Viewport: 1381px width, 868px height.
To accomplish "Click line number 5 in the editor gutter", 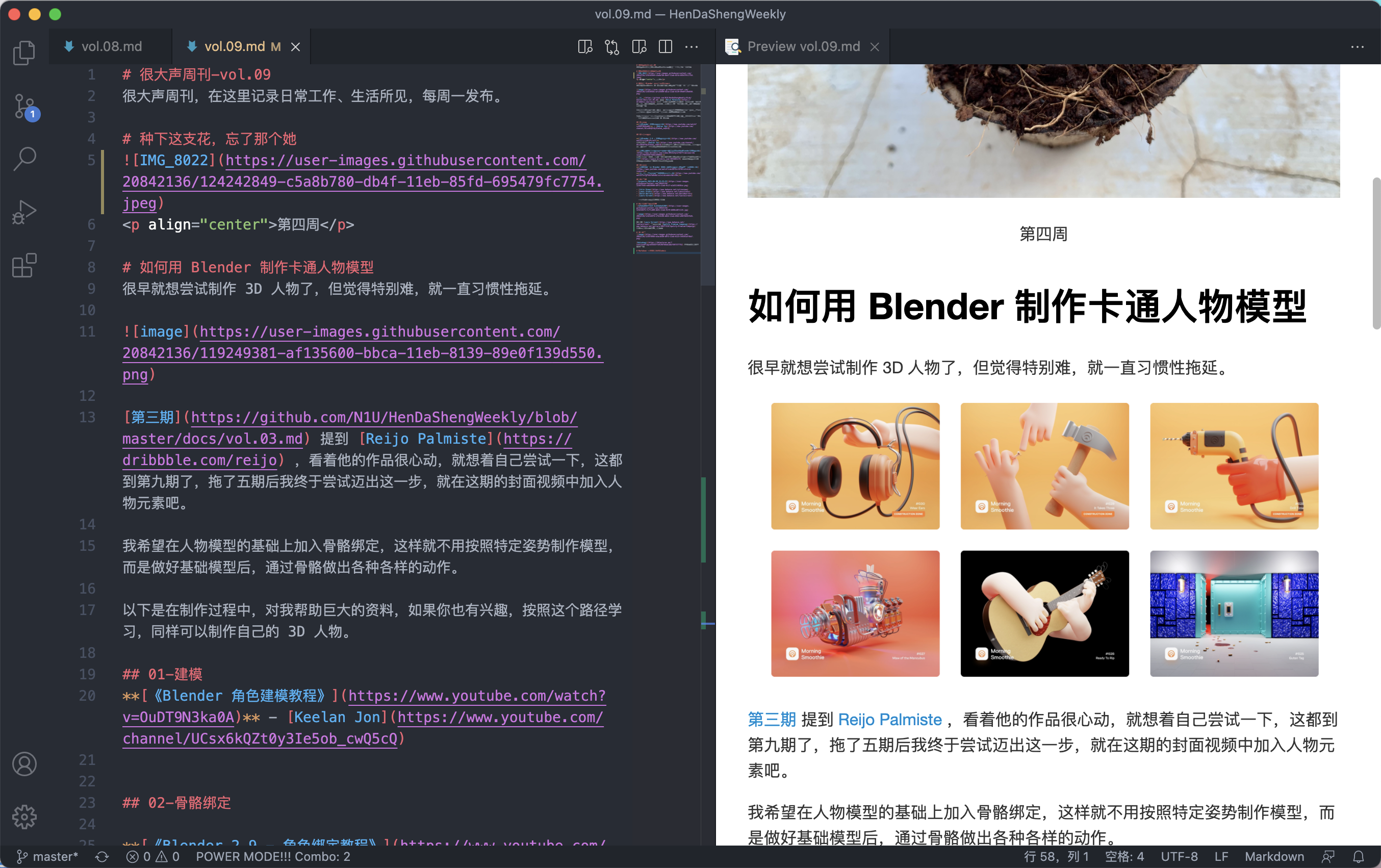I will tap(91, 160).
